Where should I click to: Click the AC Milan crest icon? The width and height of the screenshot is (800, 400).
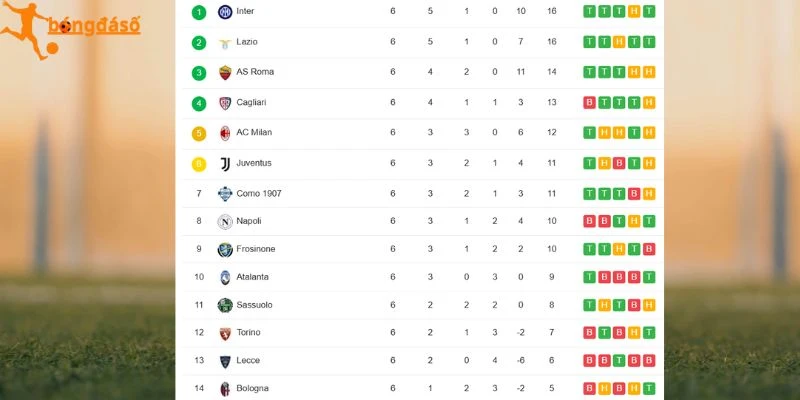225,133
